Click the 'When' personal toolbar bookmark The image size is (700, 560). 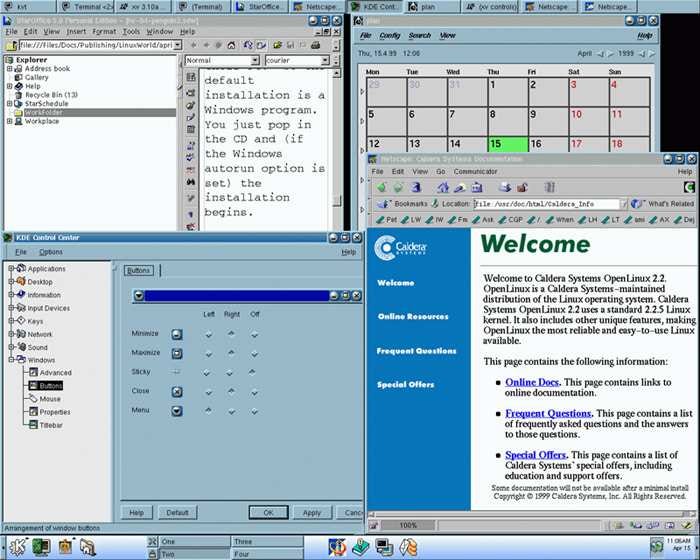(x=560, y=219)
